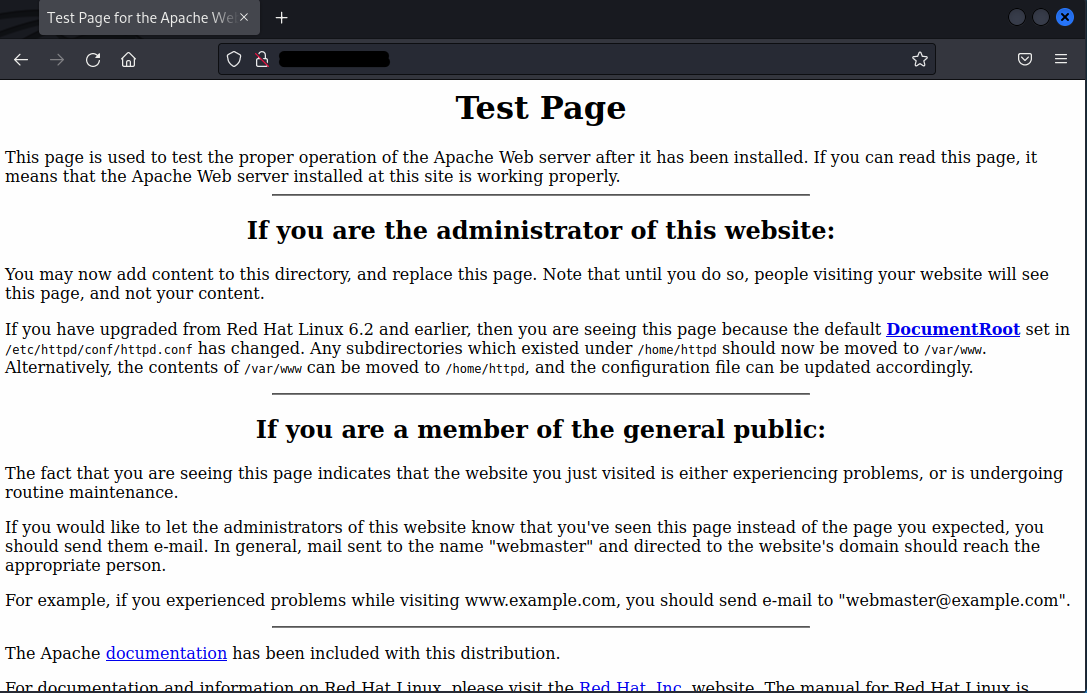Close the Test Page tab
This screenshot has height=693, width=1087.
tap(245, 18)
